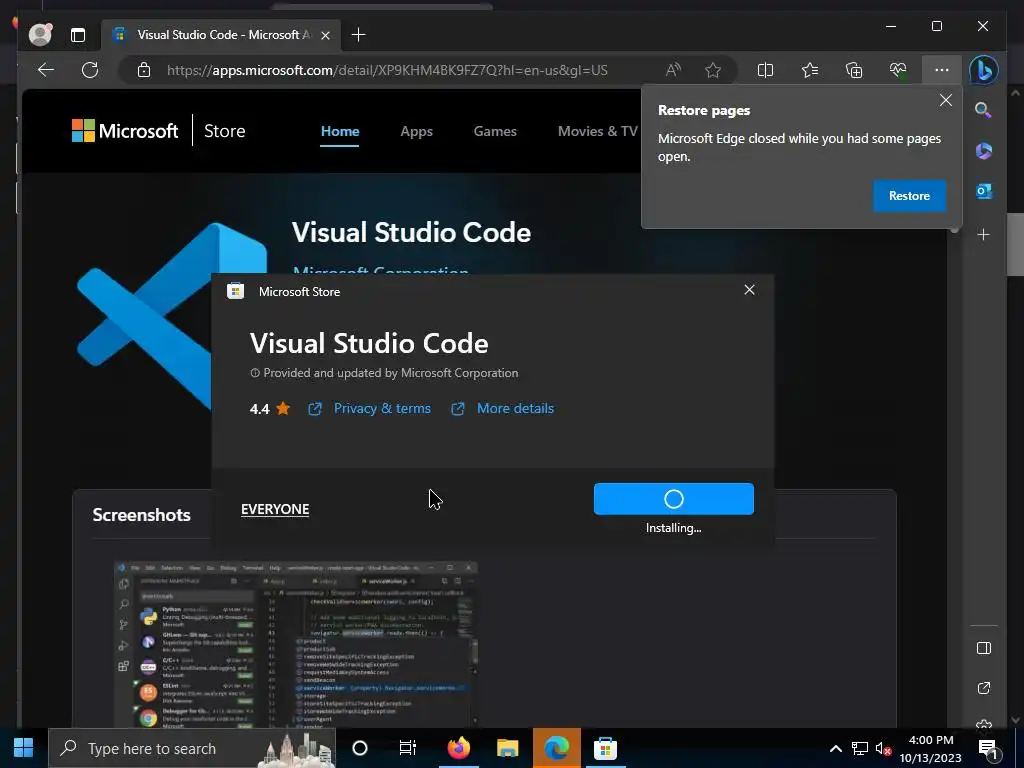Open Cortana circle on taskbar
This screenshot has height=768, width=1024.
click(x=360, y=748)
